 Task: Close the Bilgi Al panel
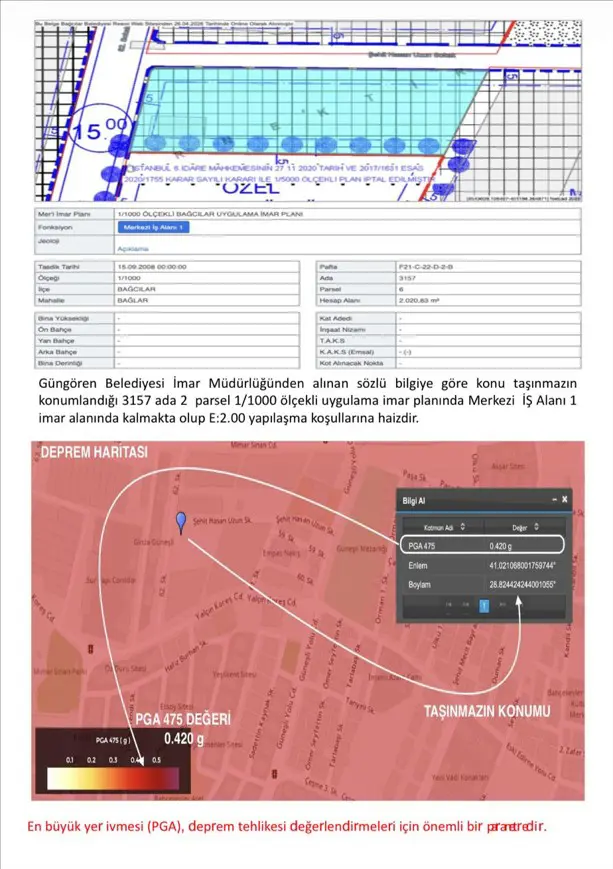(564, 499)
